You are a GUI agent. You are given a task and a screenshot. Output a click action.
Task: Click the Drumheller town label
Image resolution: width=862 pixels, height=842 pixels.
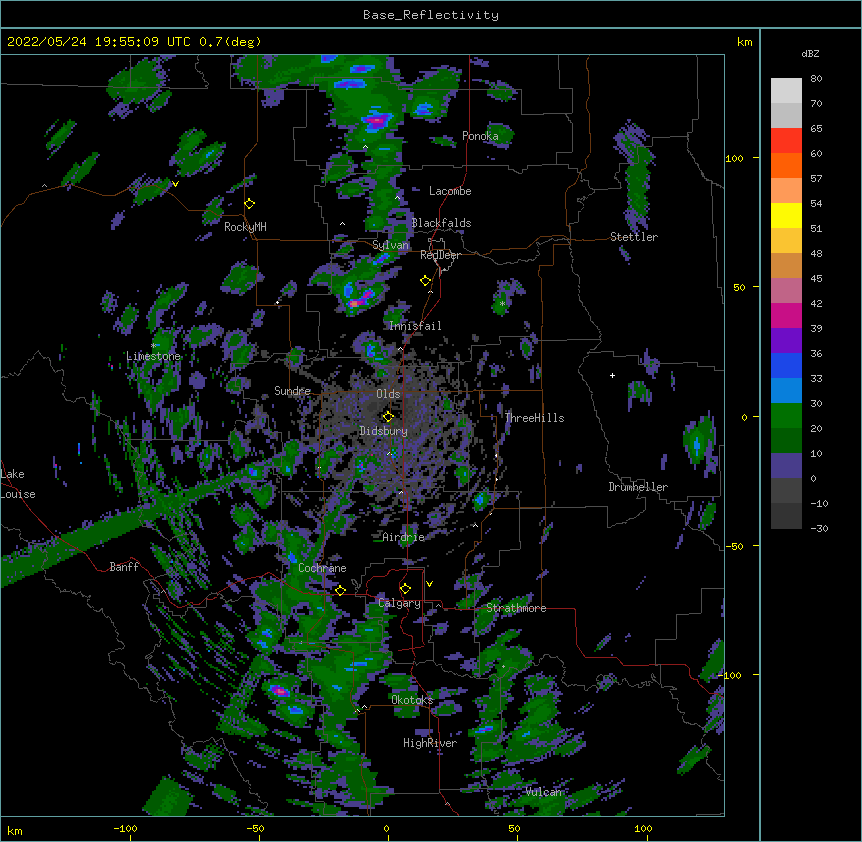[x=638, y=487]
